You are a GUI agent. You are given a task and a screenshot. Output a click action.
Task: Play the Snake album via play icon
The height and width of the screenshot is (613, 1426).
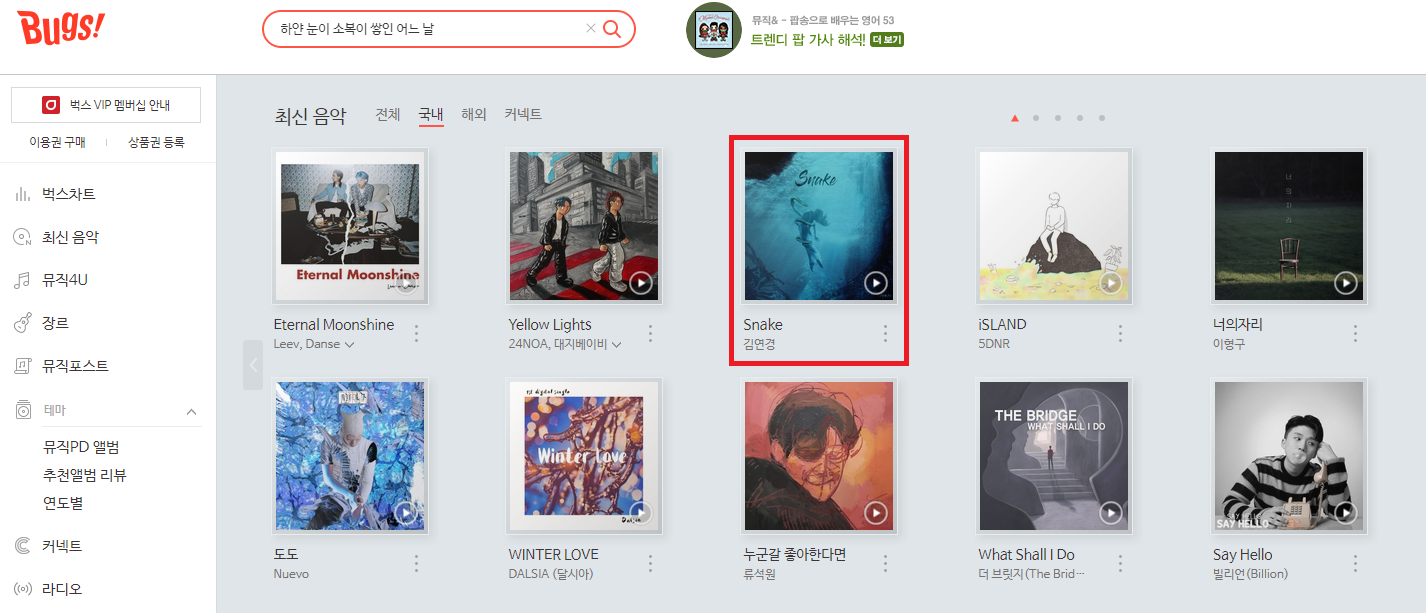(x=876, y=283)
